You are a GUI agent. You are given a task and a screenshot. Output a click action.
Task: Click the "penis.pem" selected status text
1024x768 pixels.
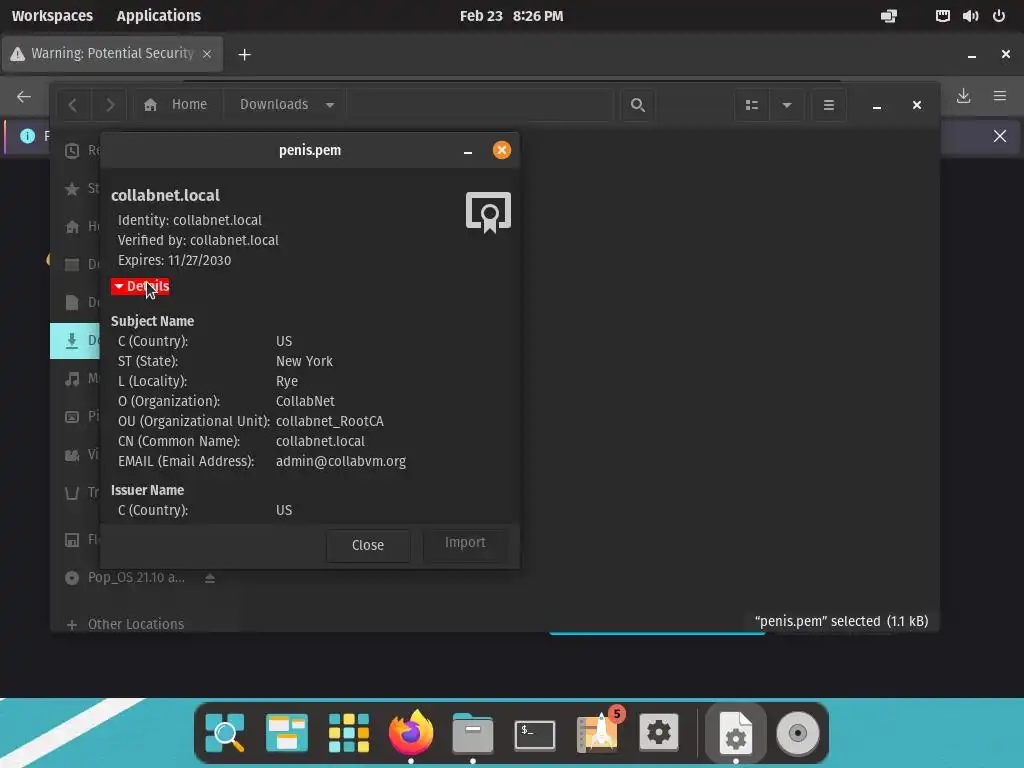pos(841,621)
